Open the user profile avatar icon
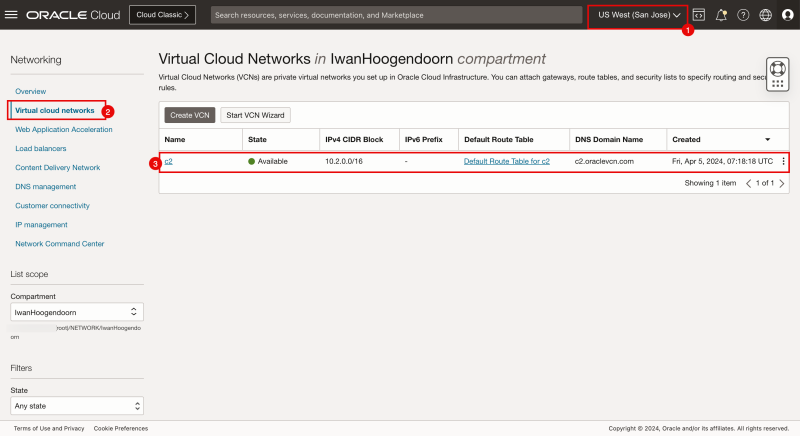Screen dimensions: 800x436 point(788,15)
